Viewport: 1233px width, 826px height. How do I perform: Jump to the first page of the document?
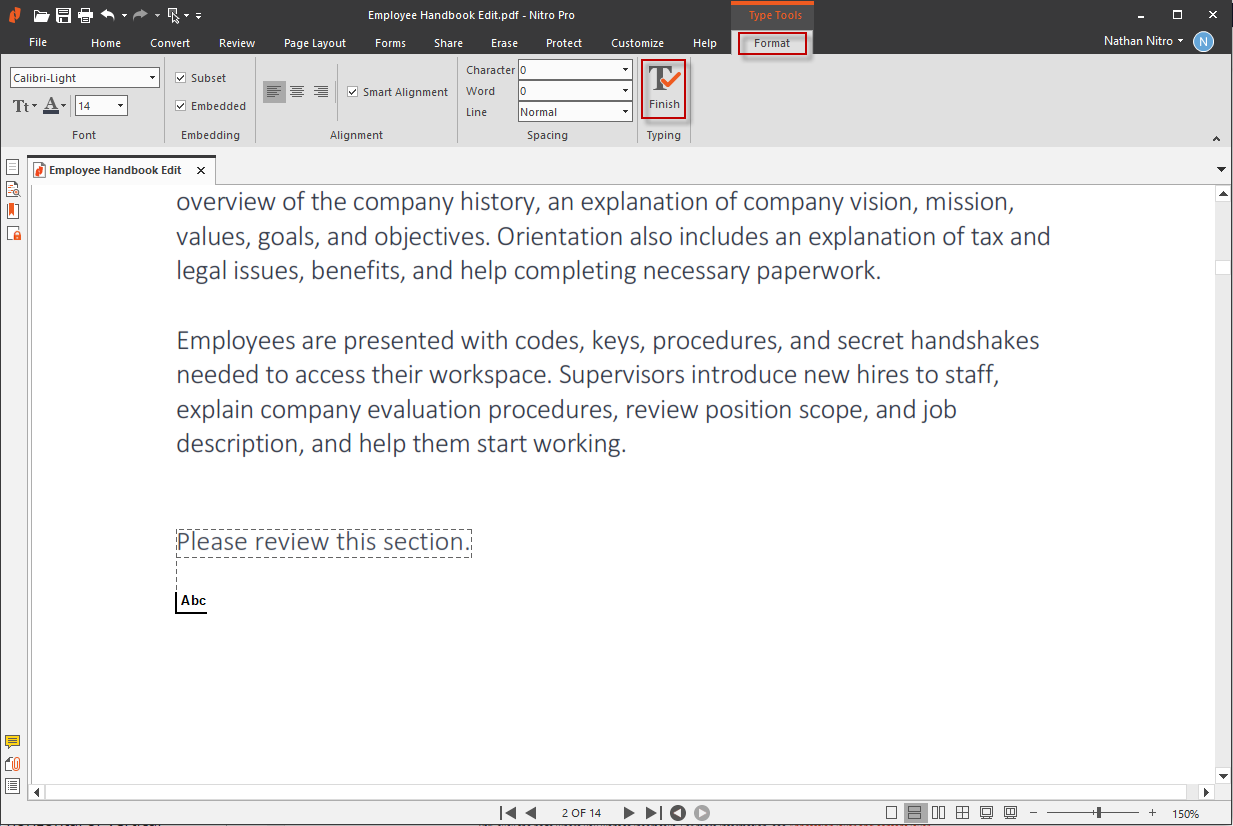[507, 813]
